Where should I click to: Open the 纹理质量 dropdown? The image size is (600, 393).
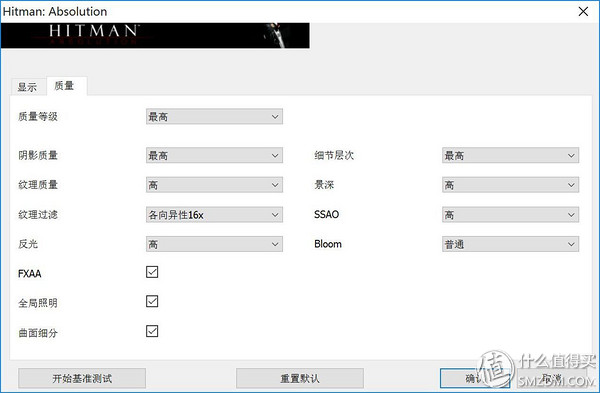tap(214, 185)
